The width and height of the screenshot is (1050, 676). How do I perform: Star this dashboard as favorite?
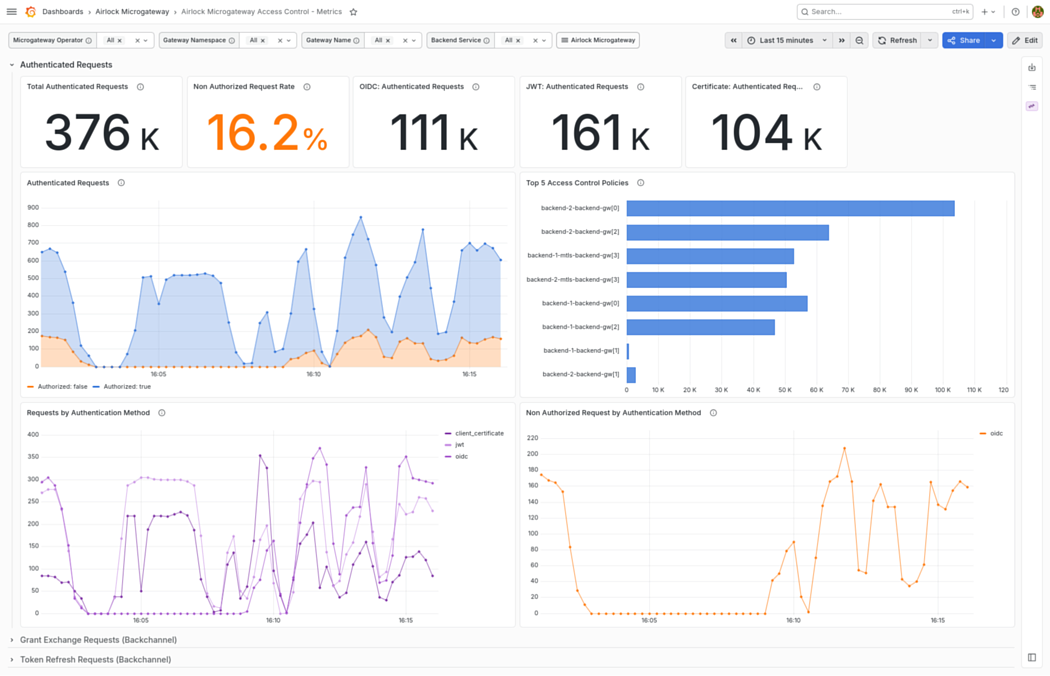354,11
